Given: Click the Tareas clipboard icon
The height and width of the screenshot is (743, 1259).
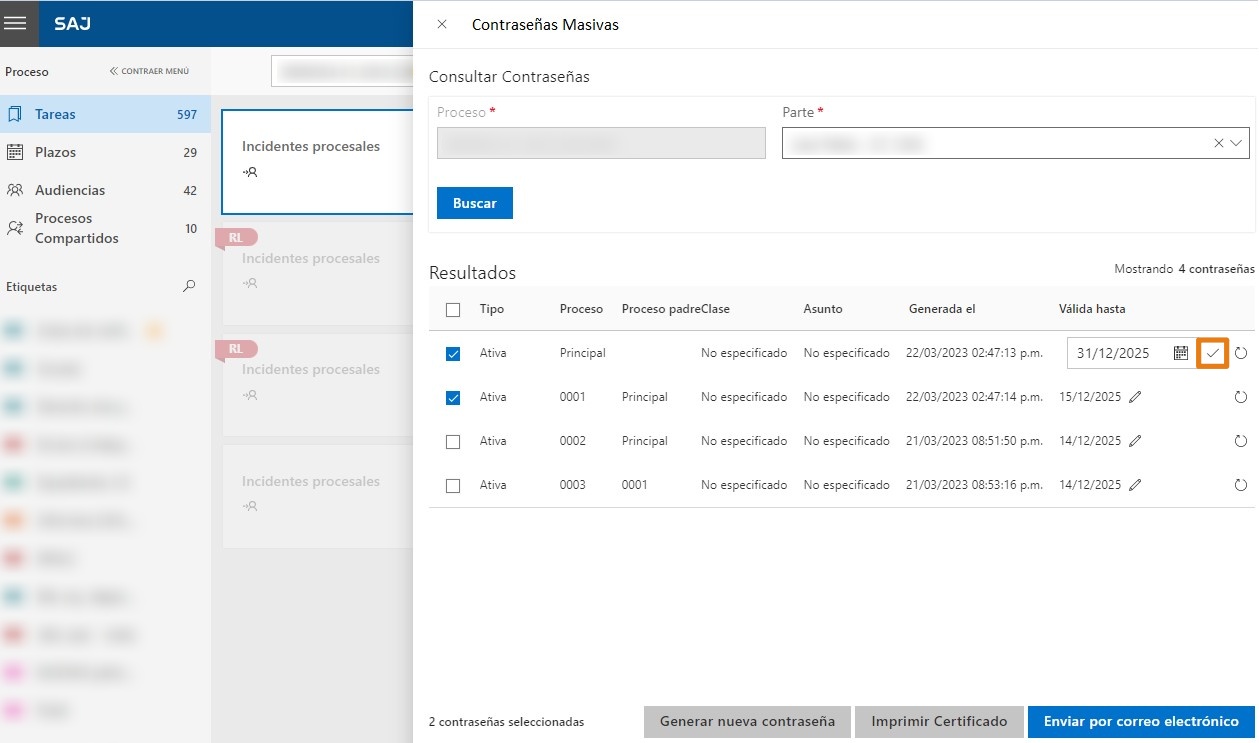Looking at the screenshot, I should (15, 114).
